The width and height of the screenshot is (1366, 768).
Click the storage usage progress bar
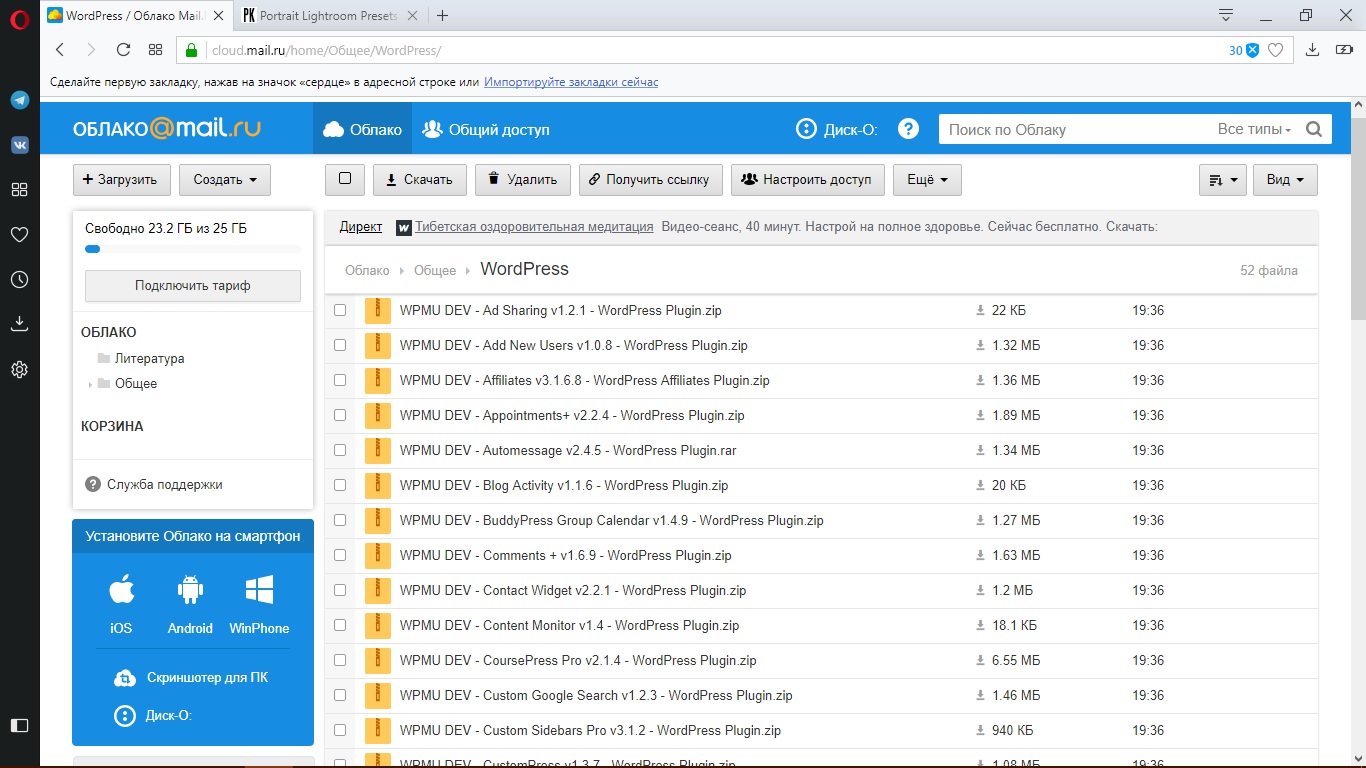point(193,249)
